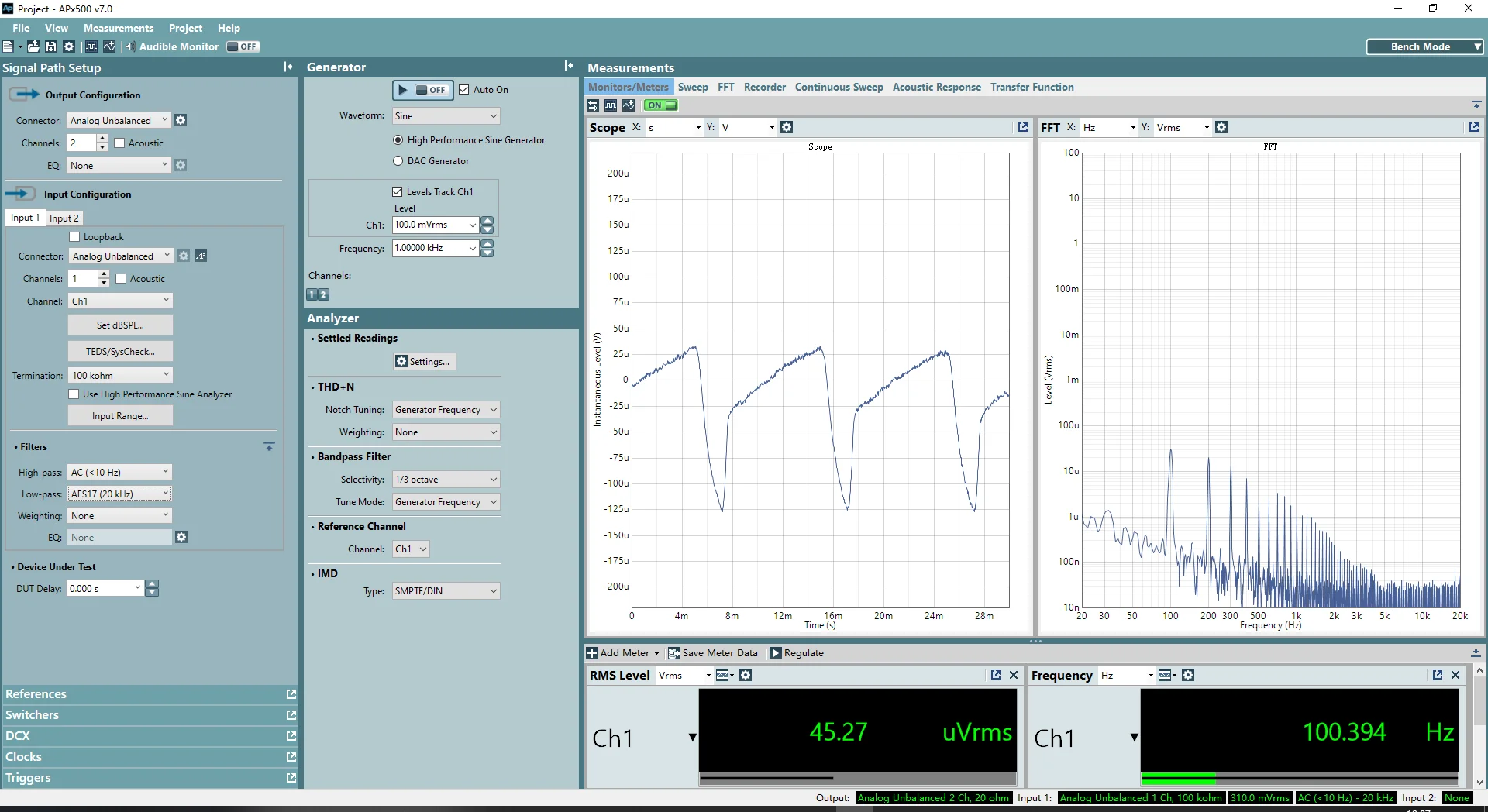Open the Measurements menu

pos(119,28)
